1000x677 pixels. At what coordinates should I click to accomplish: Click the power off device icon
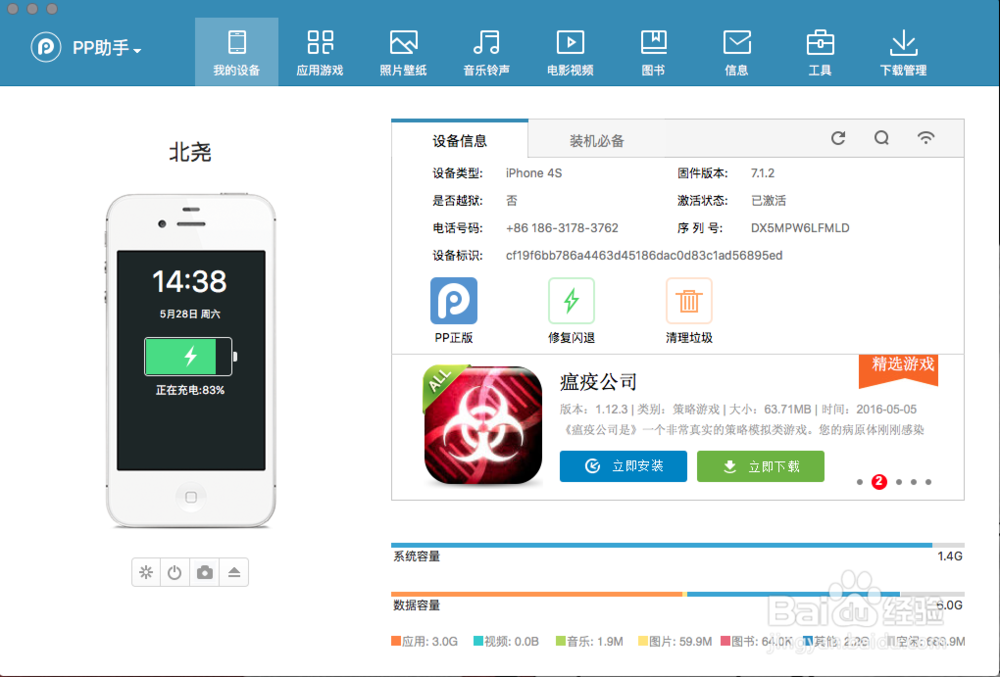175,572
